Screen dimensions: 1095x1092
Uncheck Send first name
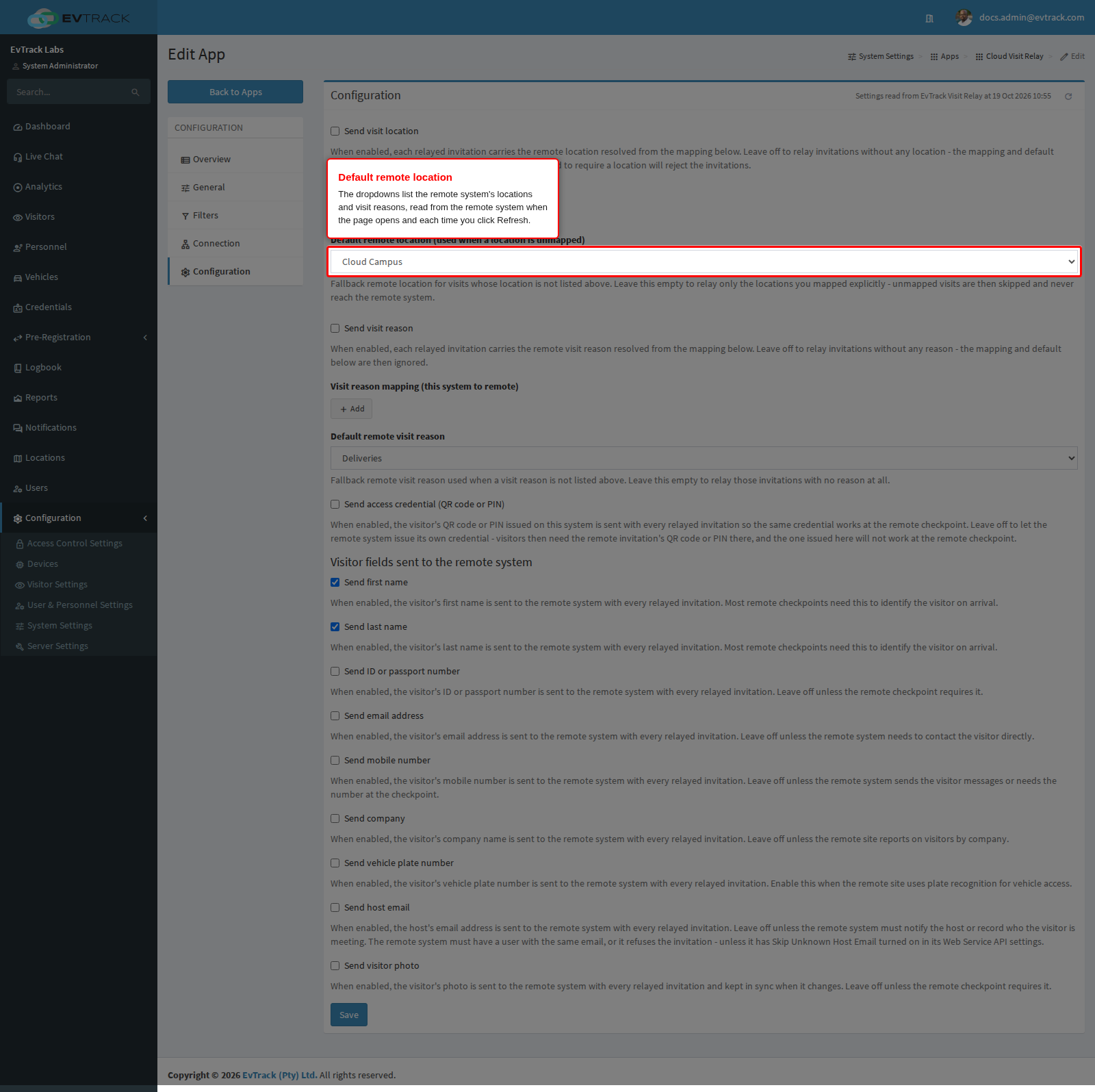[x=335, y=583]
